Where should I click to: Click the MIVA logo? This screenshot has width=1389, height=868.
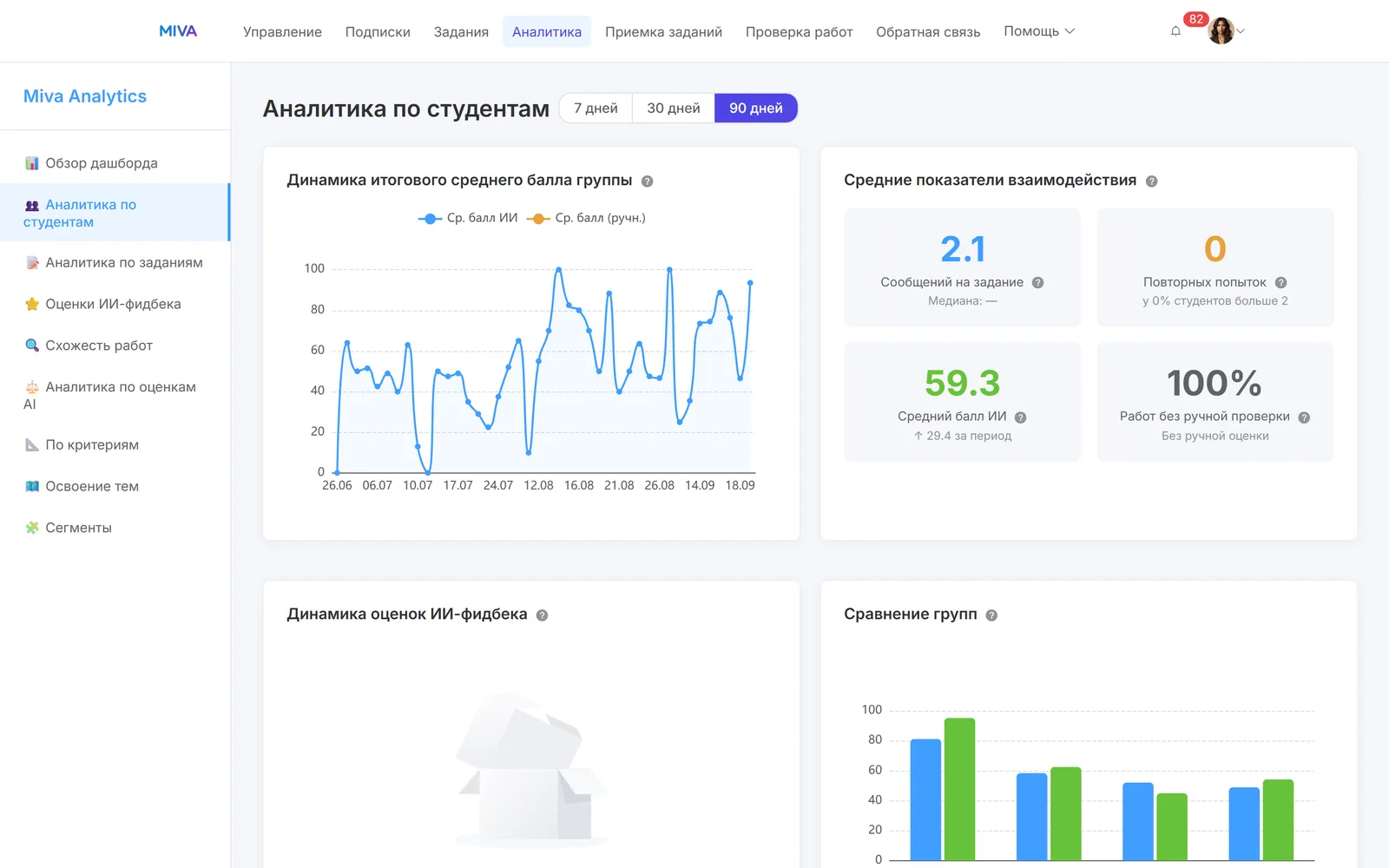178,31
